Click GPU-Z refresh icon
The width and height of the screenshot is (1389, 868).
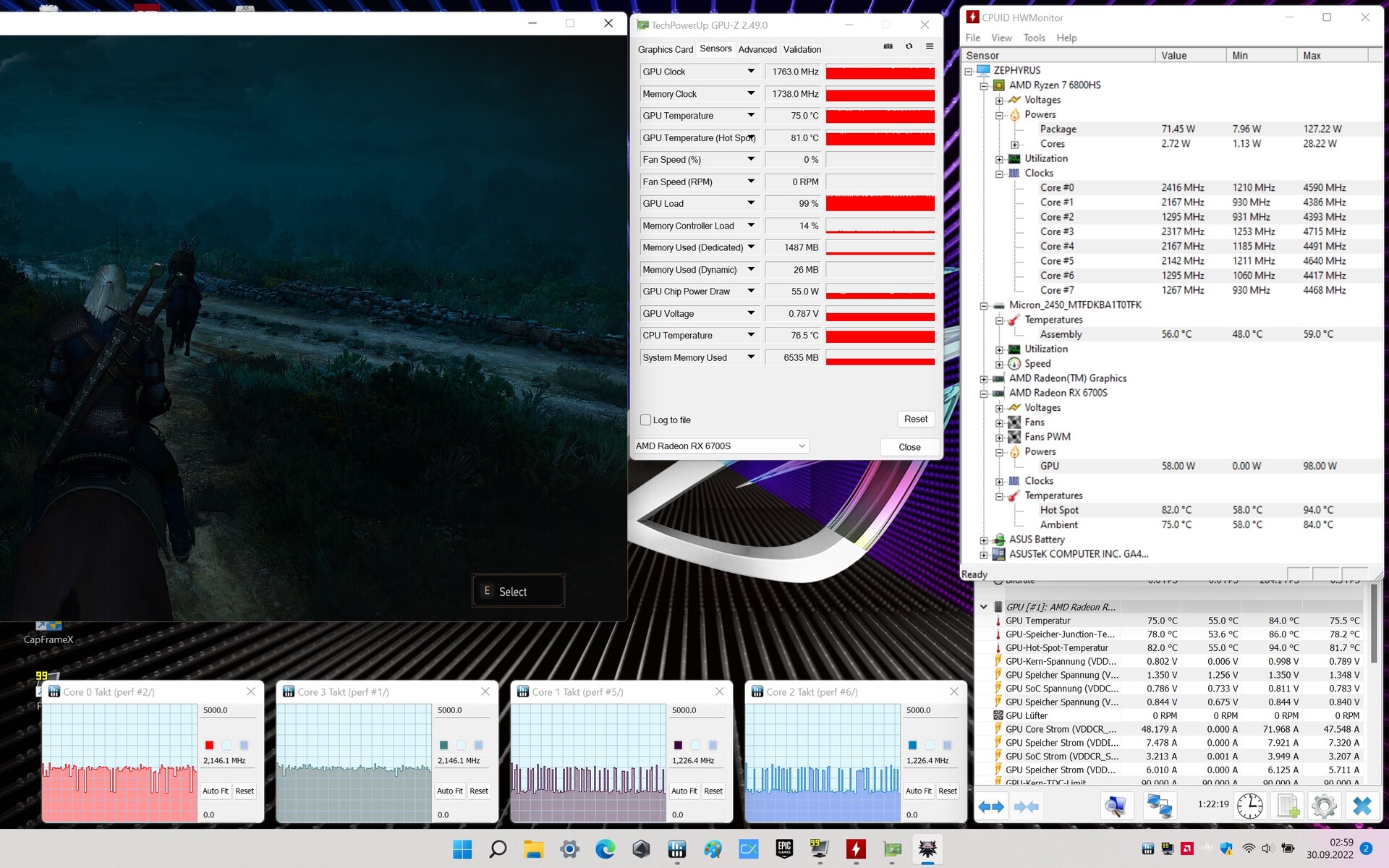click(x=909, y=46)
